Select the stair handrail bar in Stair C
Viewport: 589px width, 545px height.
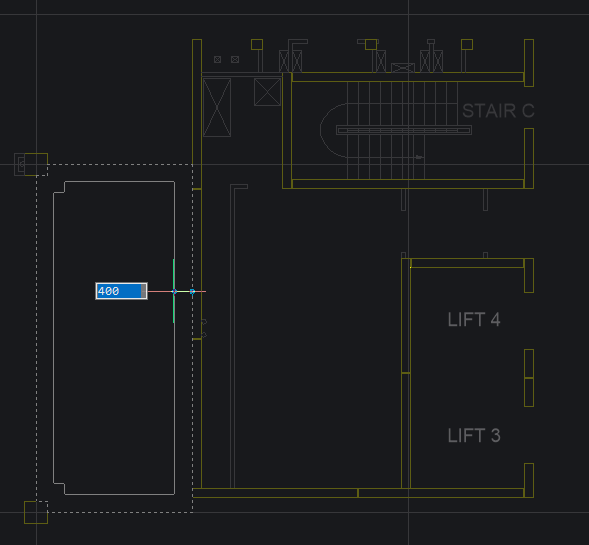[x=404, y=130]
